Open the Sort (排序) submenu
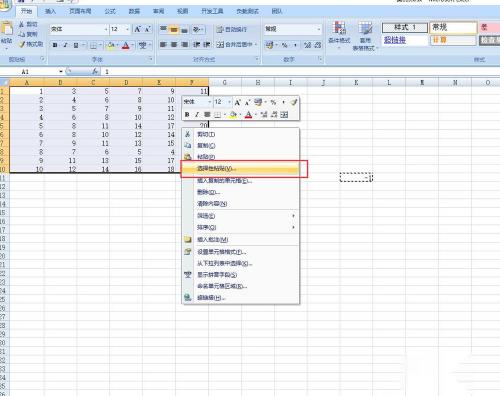This screenshot has height=396, width=500. 240,227
